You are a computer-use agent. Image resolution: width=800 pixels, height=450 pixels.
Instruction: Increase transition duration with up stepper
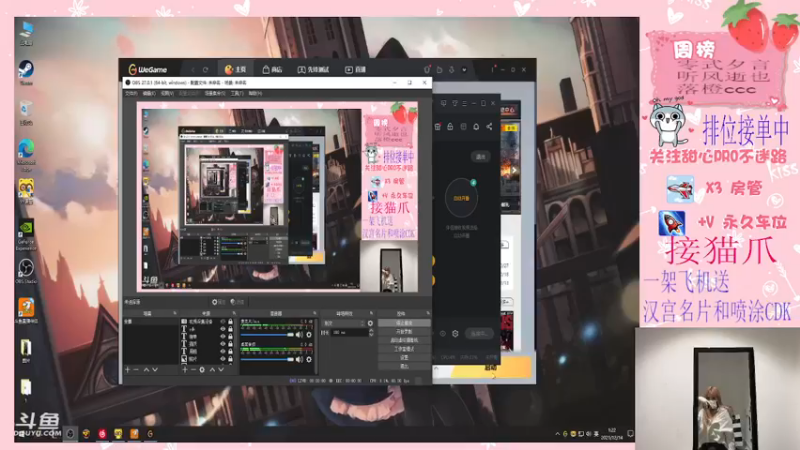(370, 331)
